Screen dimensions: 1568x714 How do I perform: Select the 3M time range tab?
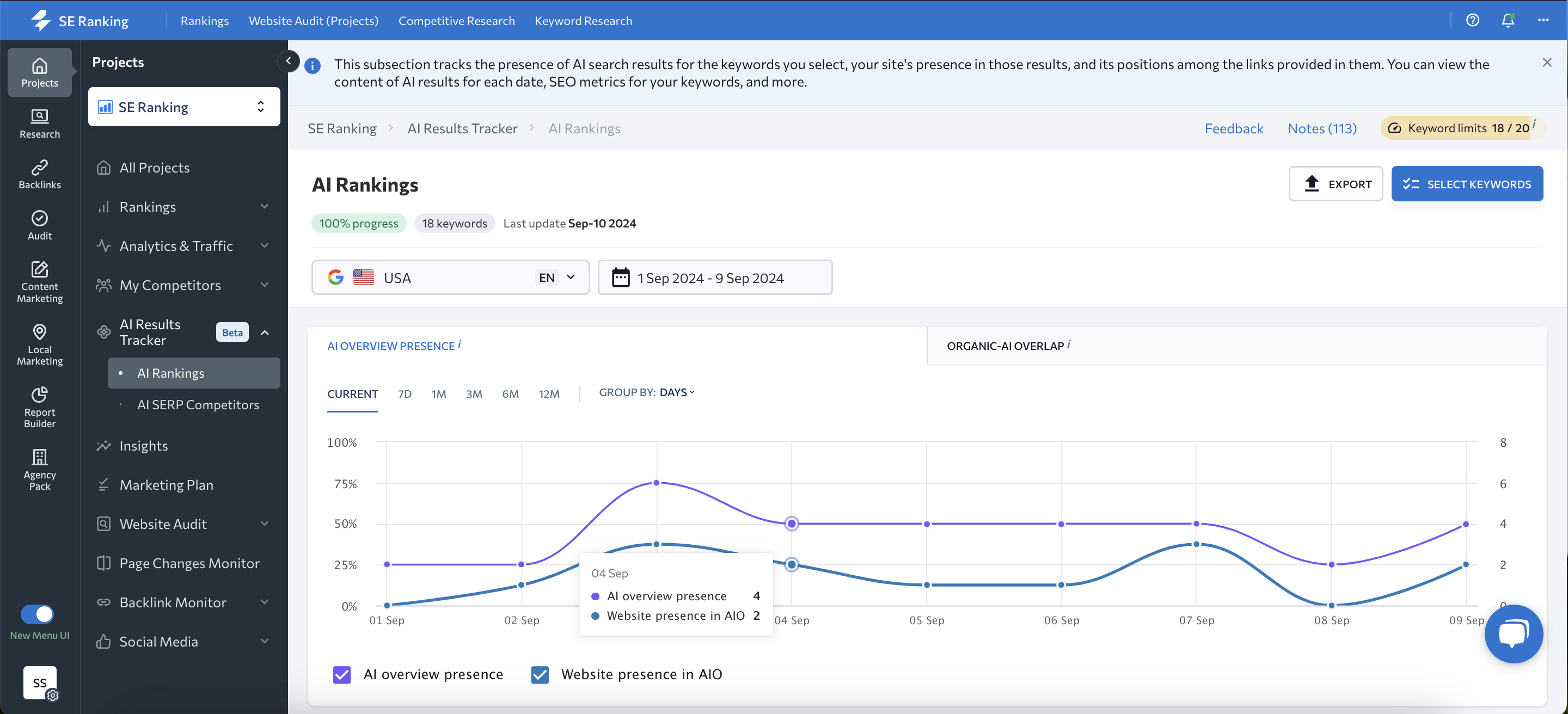point(474,393)
